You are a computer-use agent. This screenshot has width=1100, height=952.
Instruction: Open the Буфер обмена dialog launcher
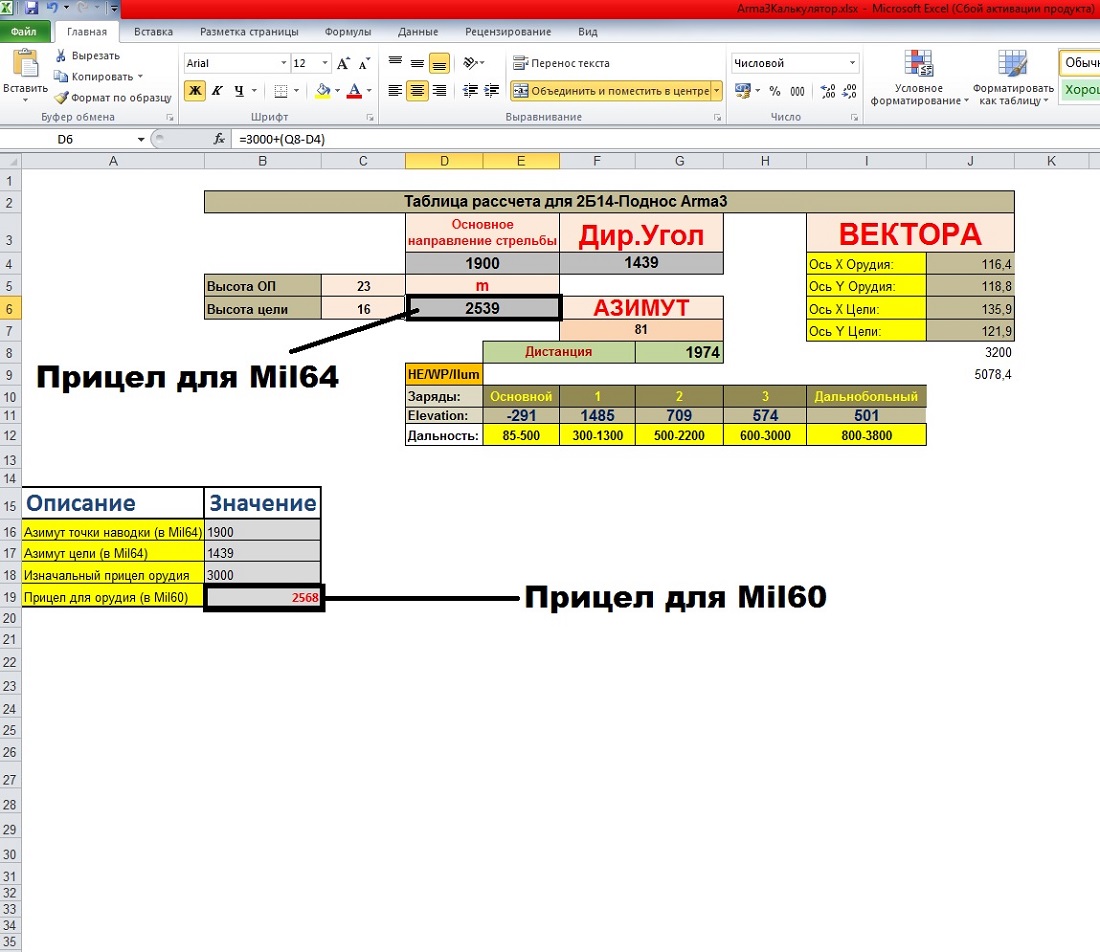pos(169,117)
